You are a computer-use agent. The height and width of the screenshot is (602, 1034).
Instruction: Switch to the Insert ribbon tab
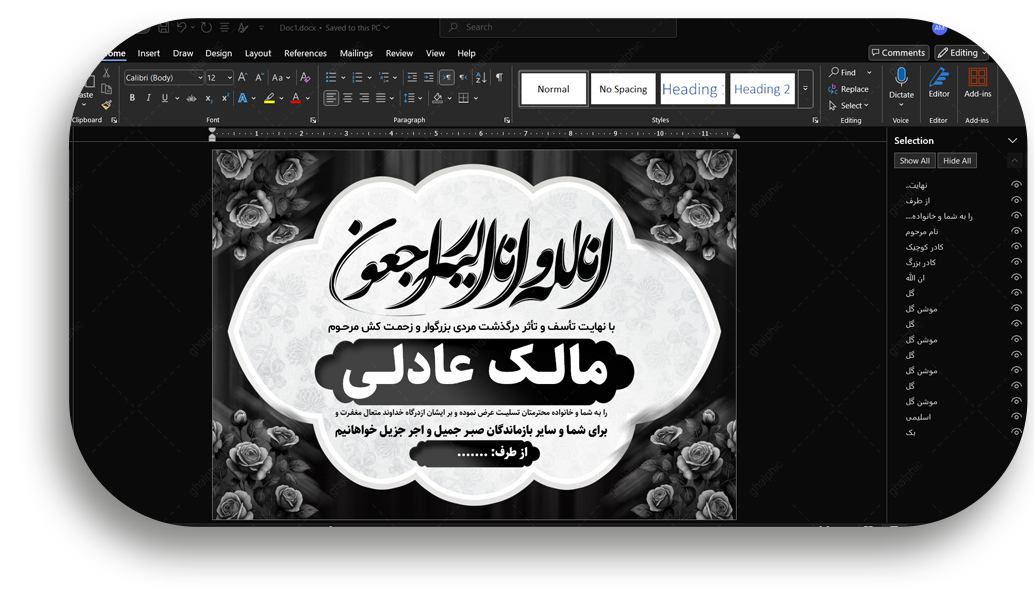149,54
